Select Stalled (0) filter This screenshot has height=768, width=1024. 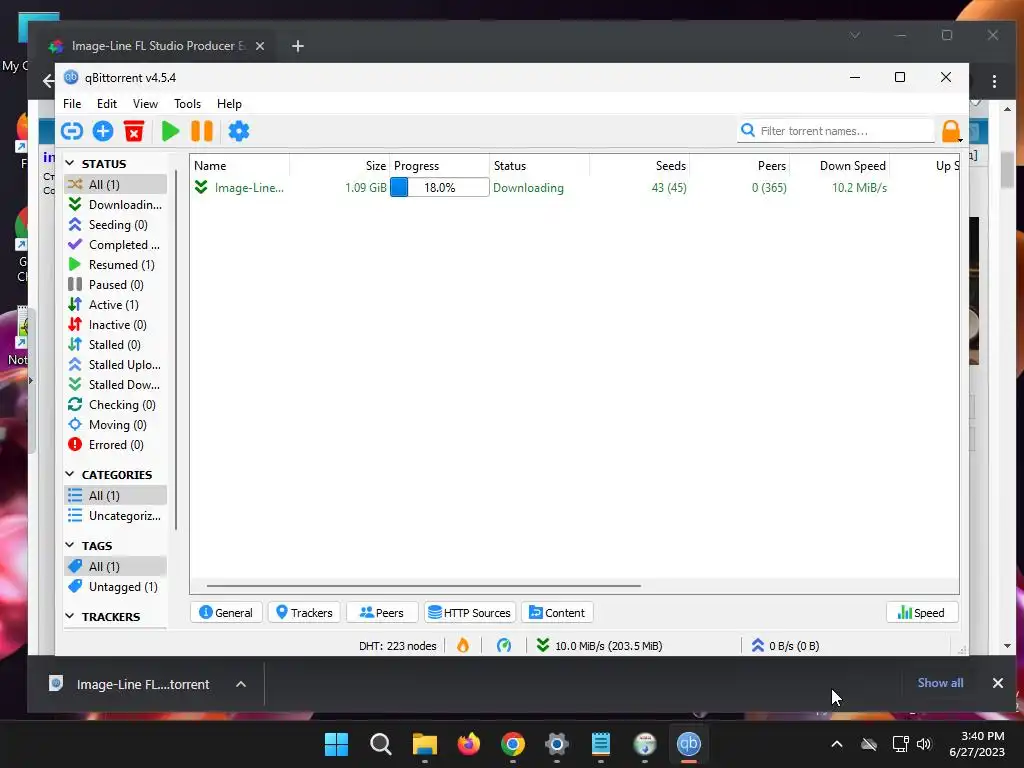tap(116, 345)
